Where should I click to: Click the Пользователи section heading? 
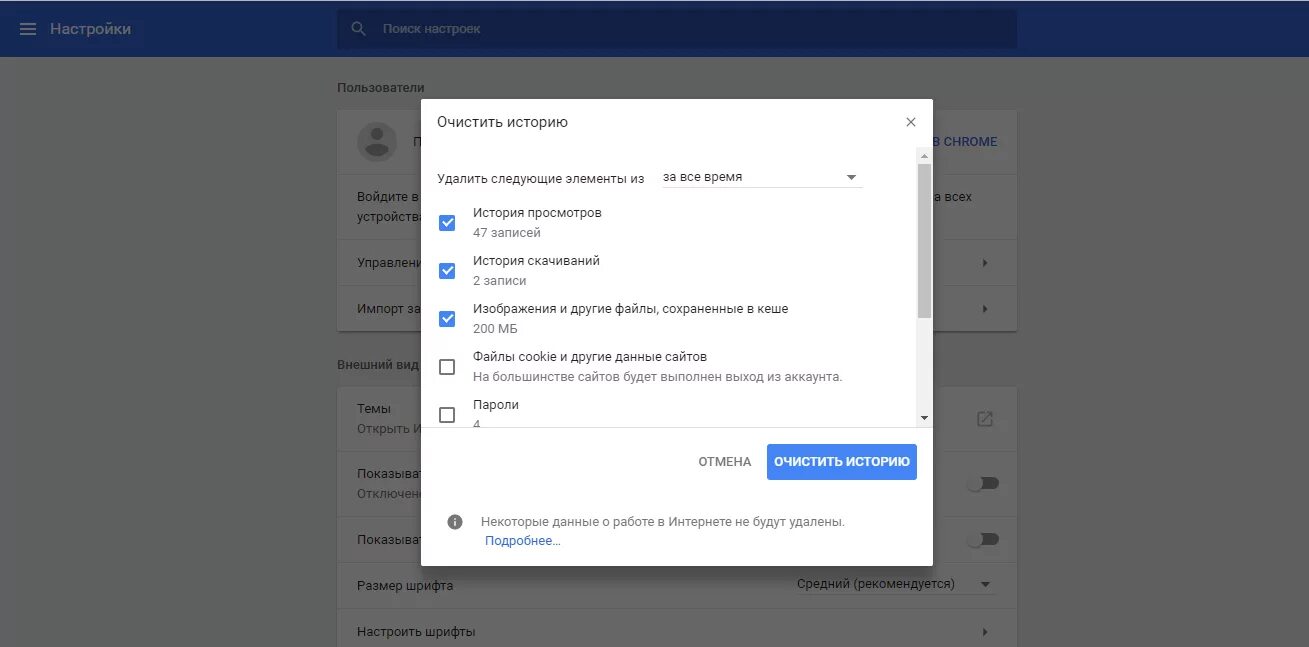pyautogui.click(x=380, y=88)
